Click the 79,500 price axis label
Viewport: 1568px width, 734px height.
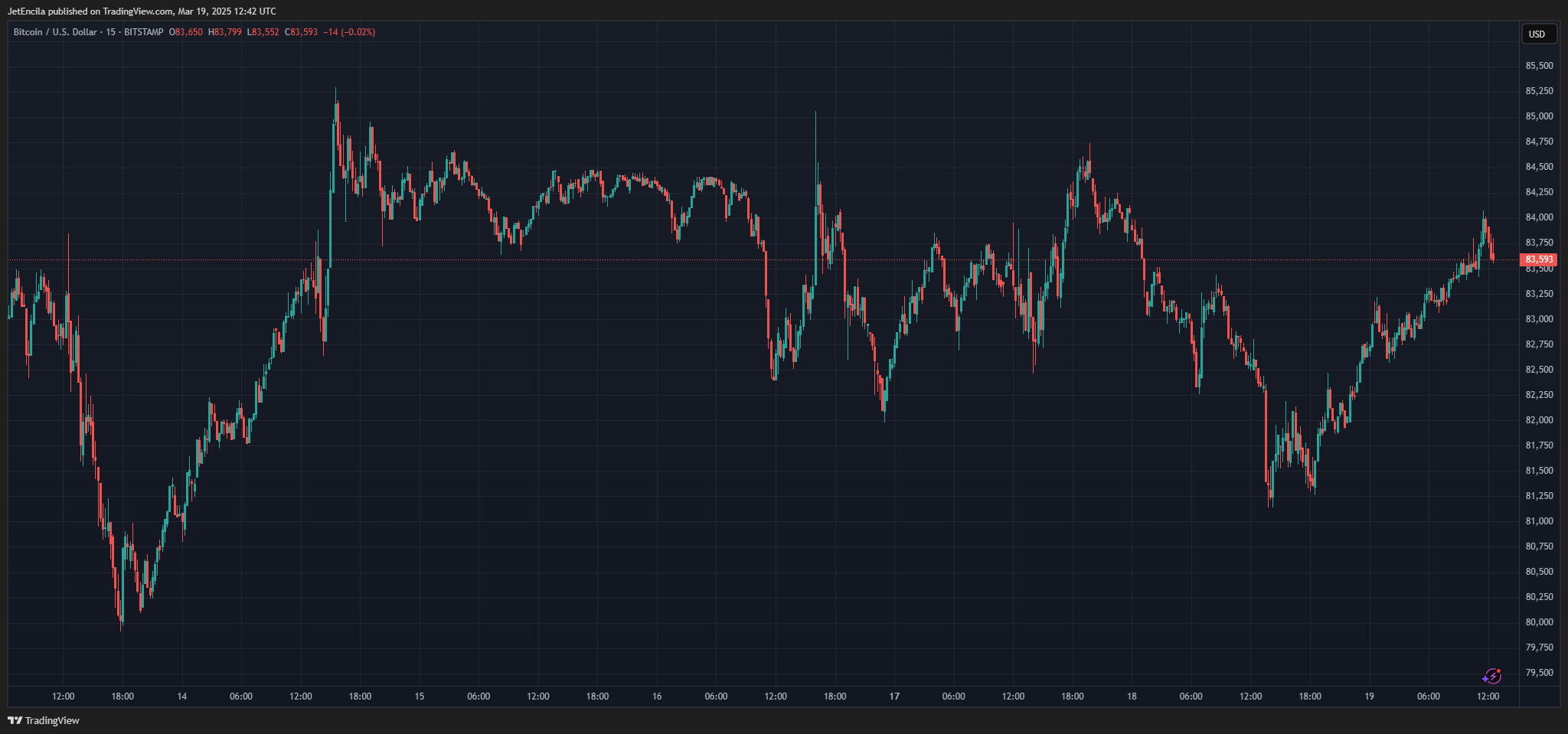point(1539,673)
